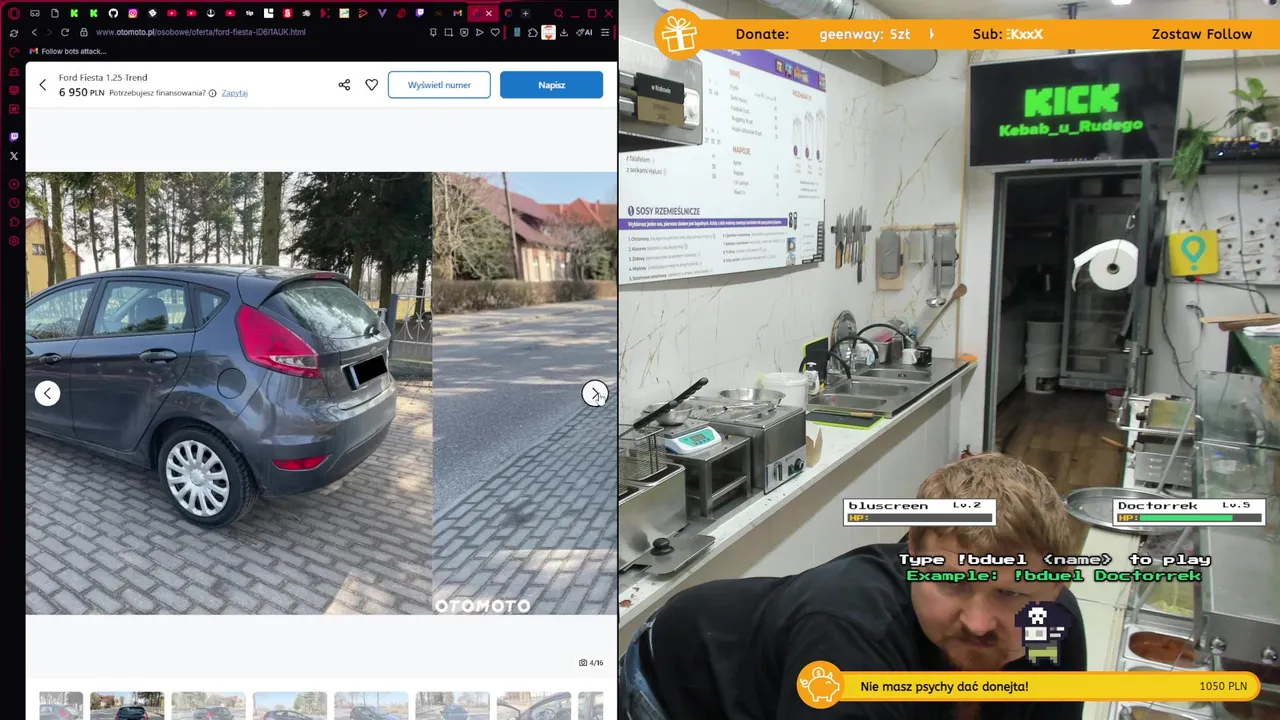Screen dimensions: 1280x720
Task: Return via the listing back arrow
Action: pos(43,85)
